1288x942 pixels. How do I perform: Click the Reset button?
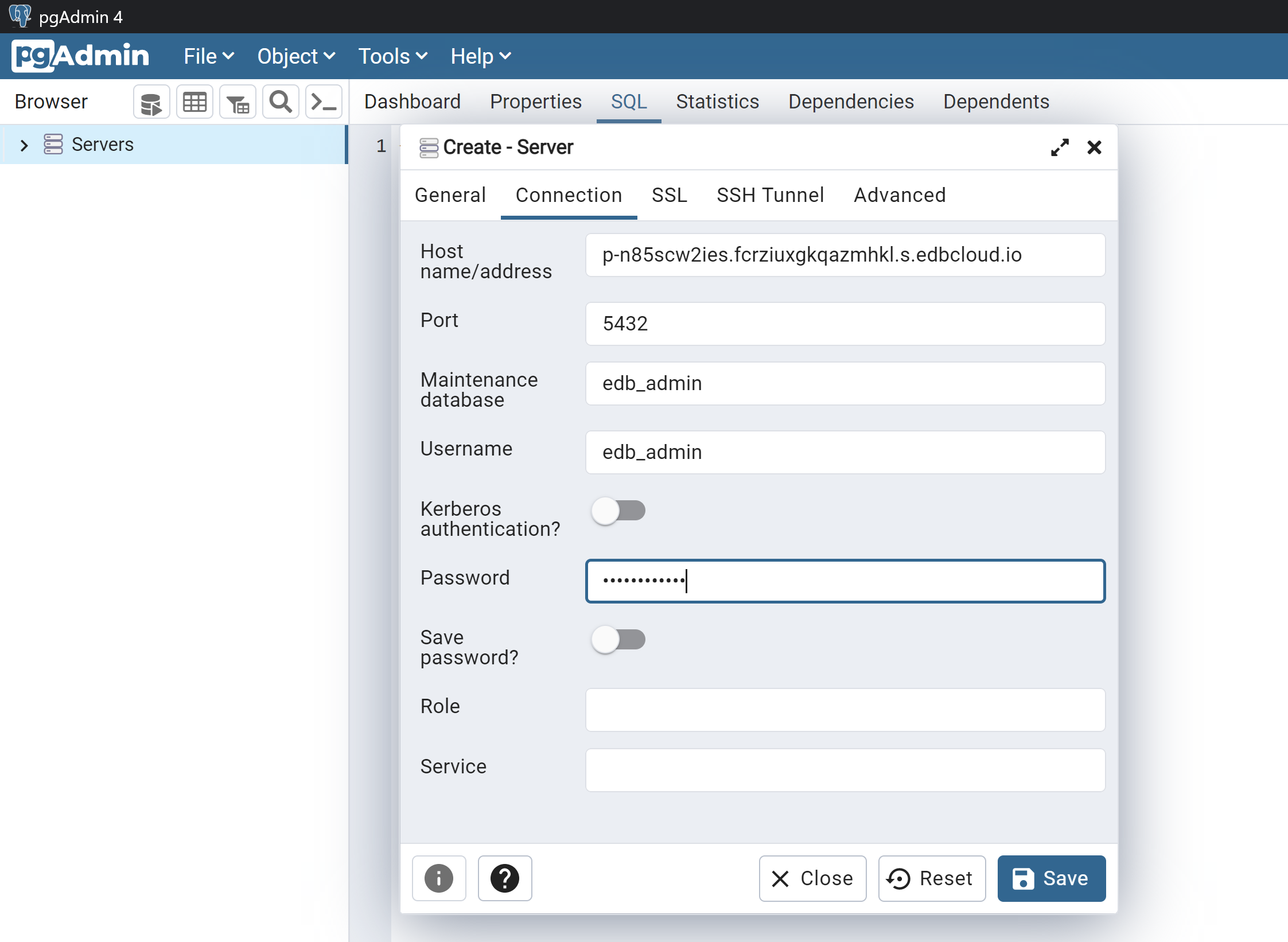pos(932,878)
